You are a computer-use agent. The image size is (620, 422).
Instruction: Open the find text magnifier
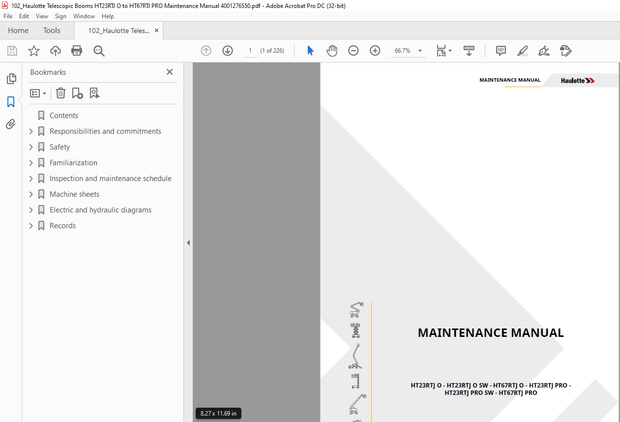pos(99,51)
